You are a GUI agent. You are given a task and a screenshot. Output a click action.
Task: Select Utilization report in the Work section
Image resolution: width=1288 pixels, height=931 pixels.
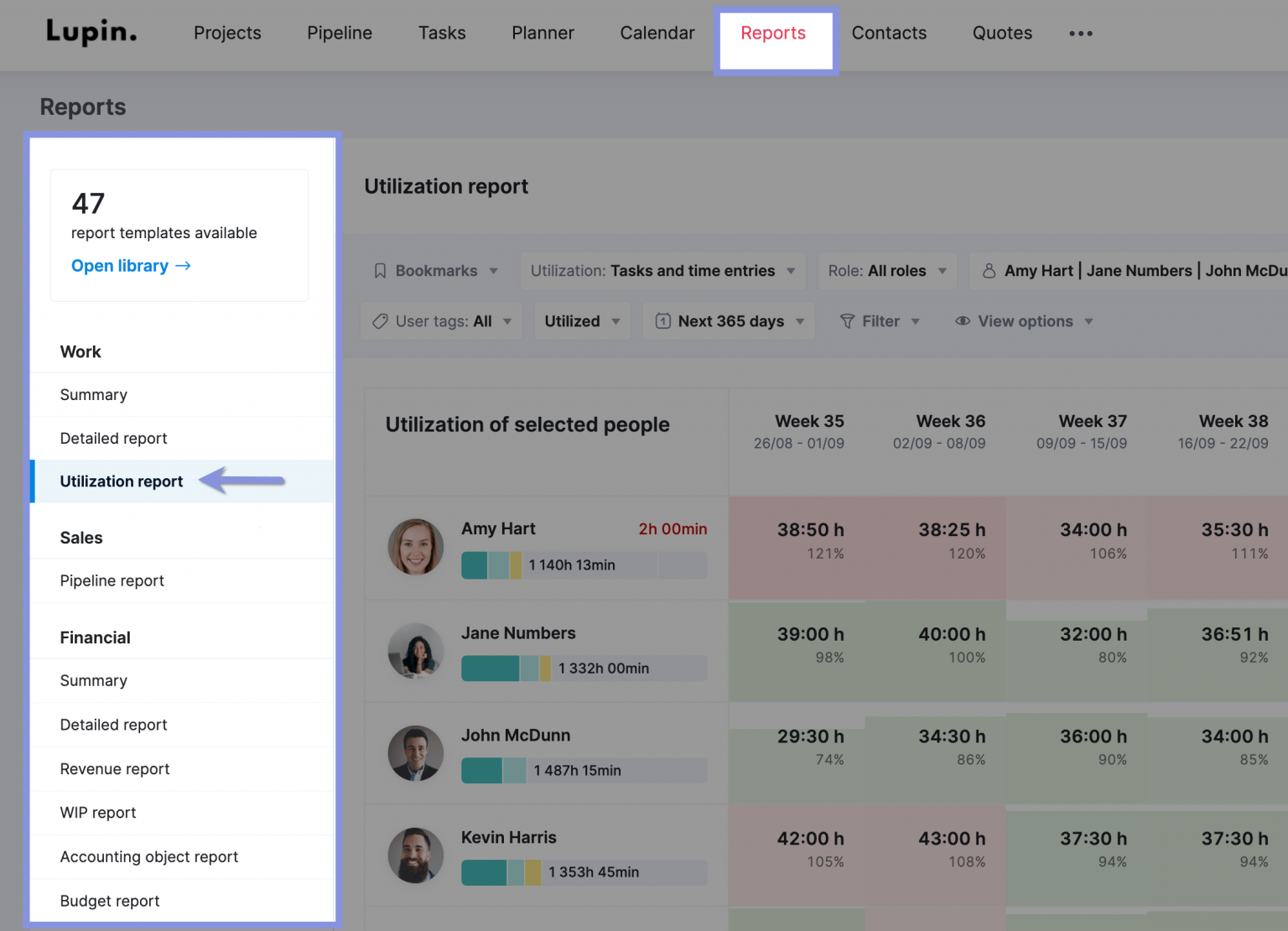point(121,481)
